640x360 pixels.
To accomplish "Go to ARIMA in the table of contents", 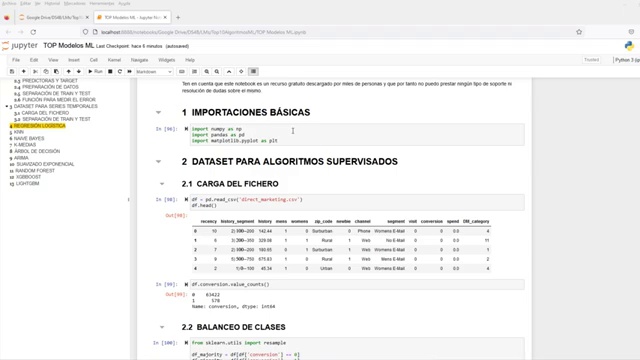I will pyautogui.click(x=21, y=158).
